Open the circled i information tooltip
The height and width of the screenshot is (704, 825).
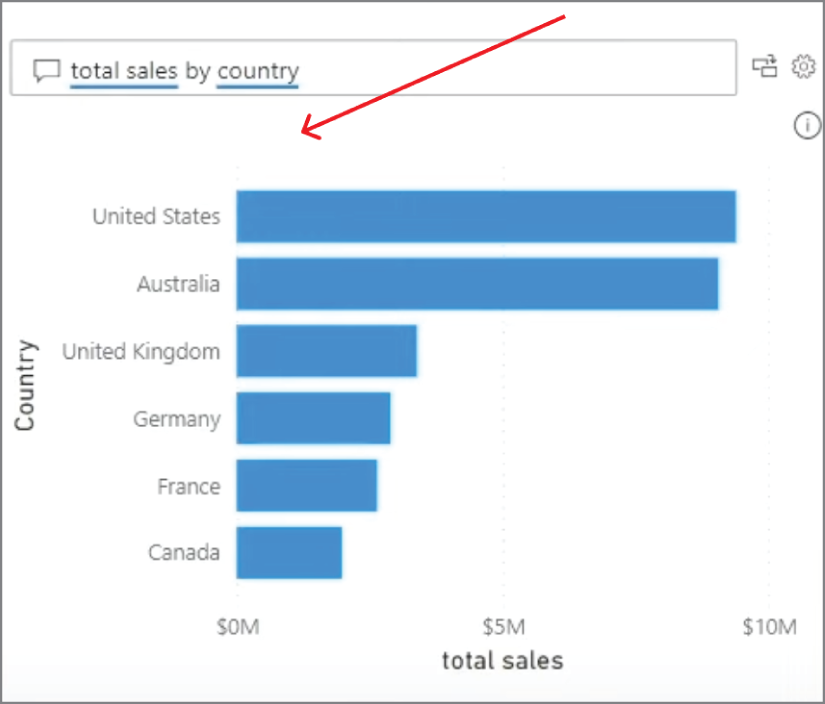[x=806, y=127]
